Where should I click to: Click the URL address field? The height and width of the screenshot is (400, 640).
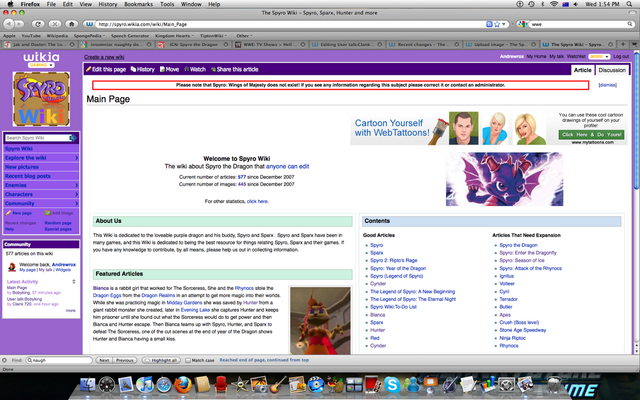point(291,24)
